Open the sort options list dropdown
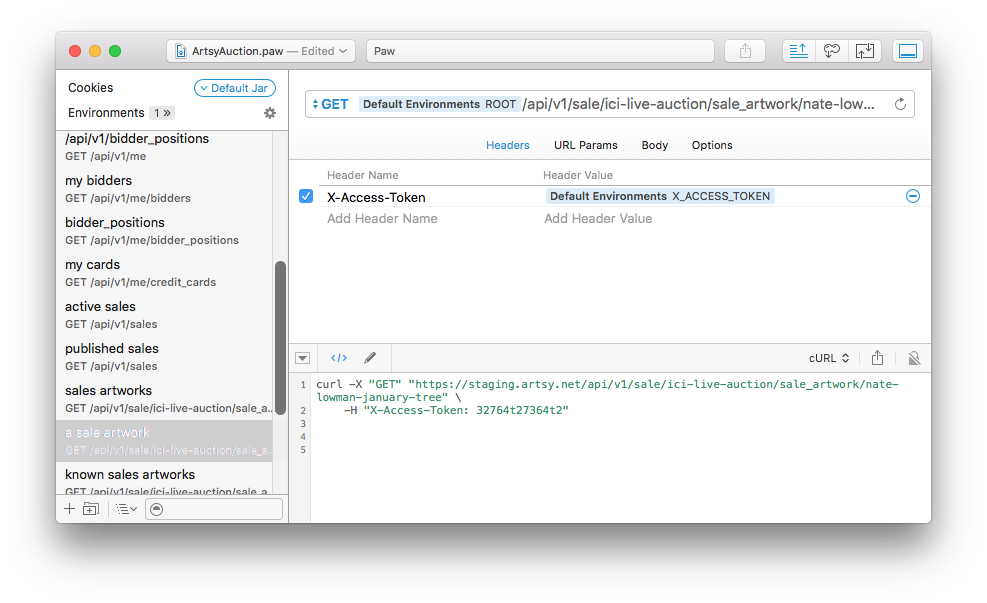 click(x=127, y=509)
